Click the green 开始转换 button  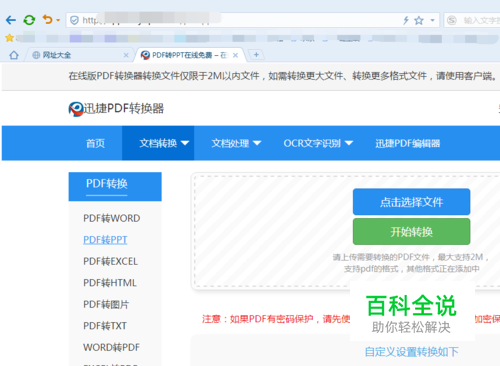point(411,232)
